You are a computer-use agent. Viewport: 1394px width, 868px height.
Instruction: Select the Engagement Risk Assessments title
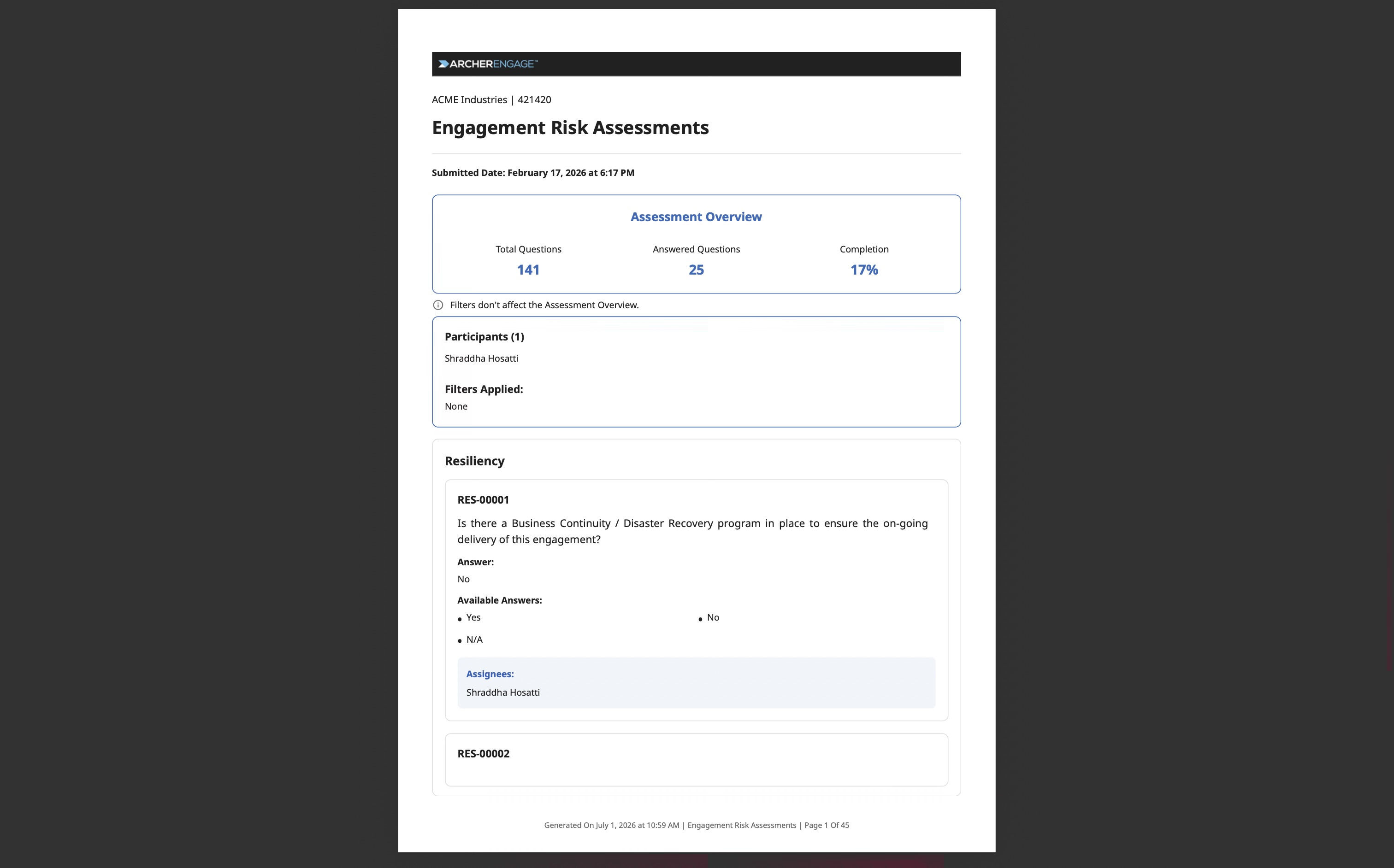pos(570,128)
